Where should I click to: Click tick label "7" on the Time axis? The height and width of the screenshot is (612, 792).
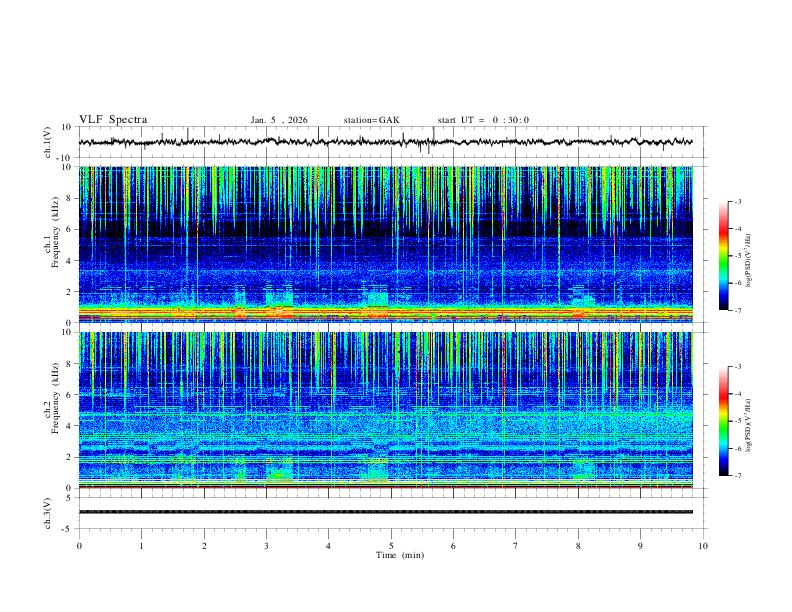pos(516,546)
